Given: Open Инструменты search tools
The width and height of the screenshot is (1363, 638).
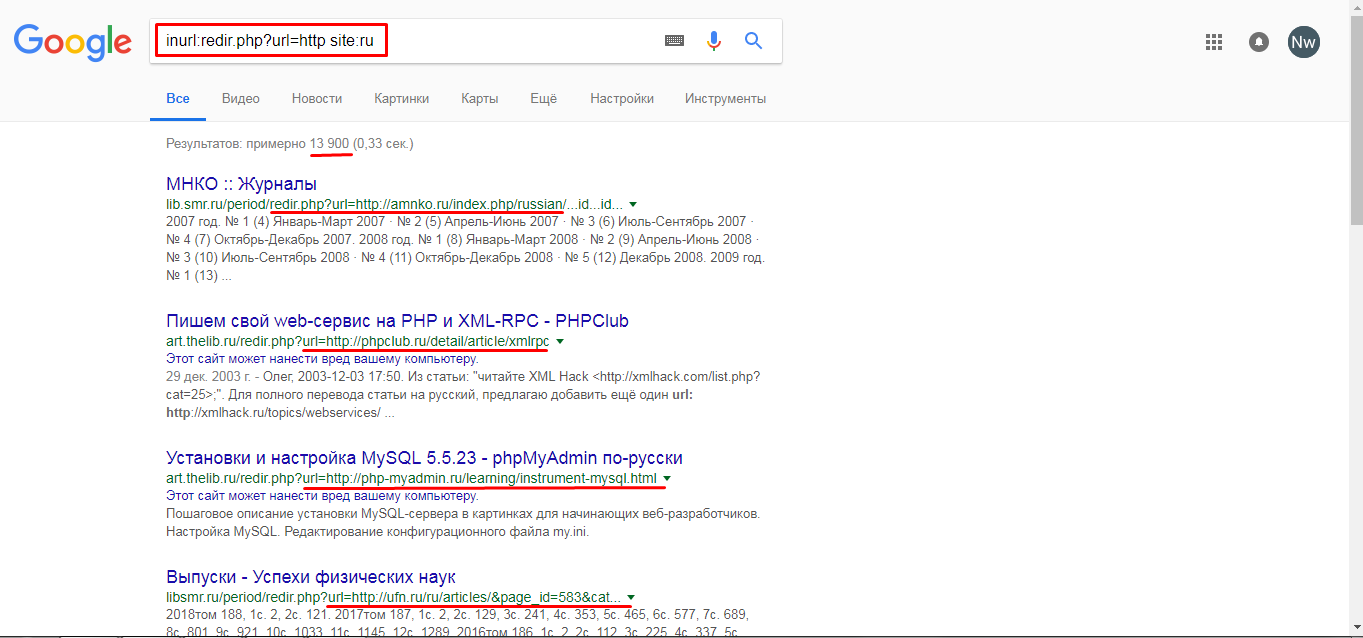Looking at the screenshot, I should click(726, 98).
